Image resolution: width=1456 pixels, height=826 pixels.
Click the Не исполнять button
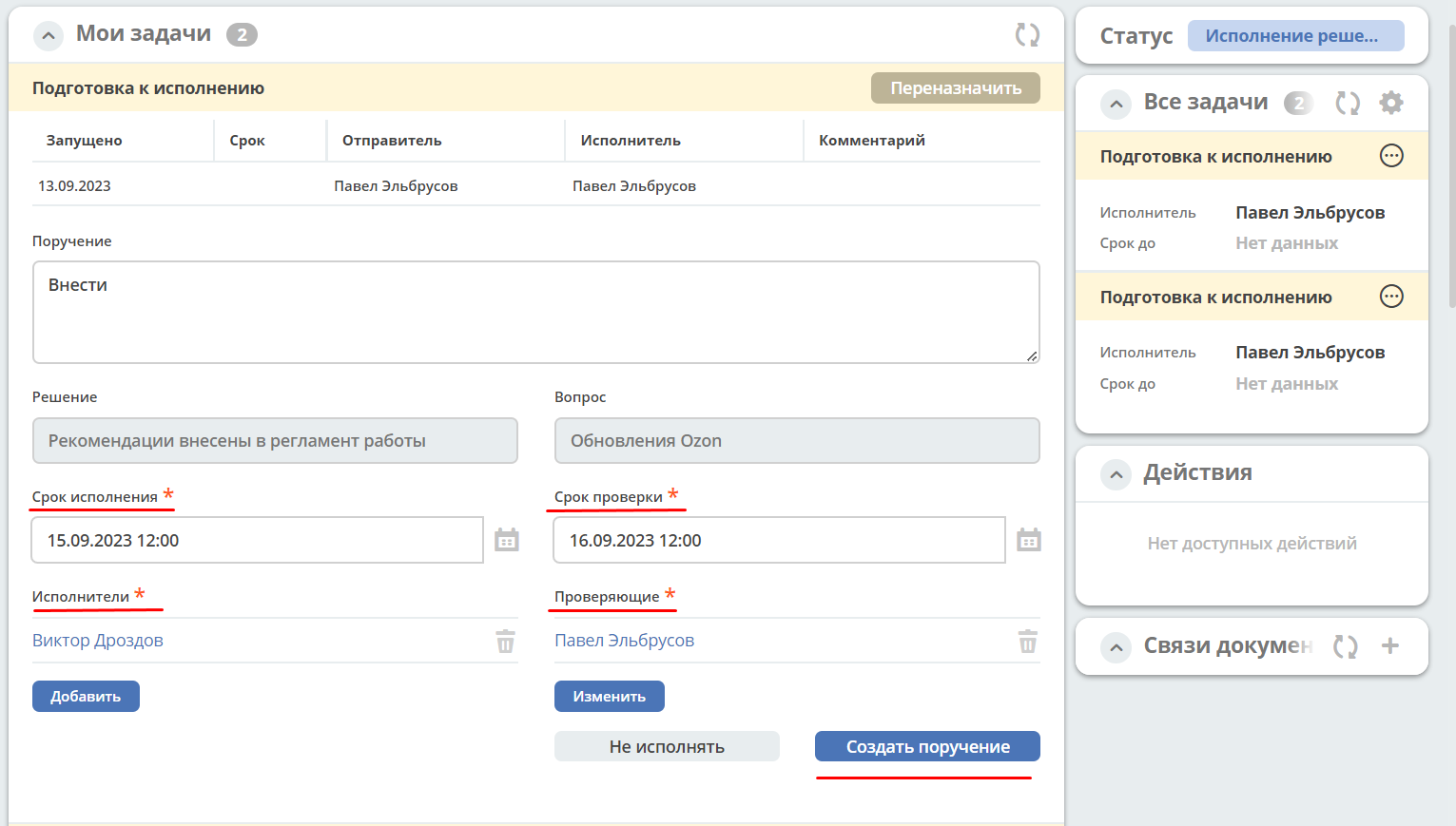point(667,746)
